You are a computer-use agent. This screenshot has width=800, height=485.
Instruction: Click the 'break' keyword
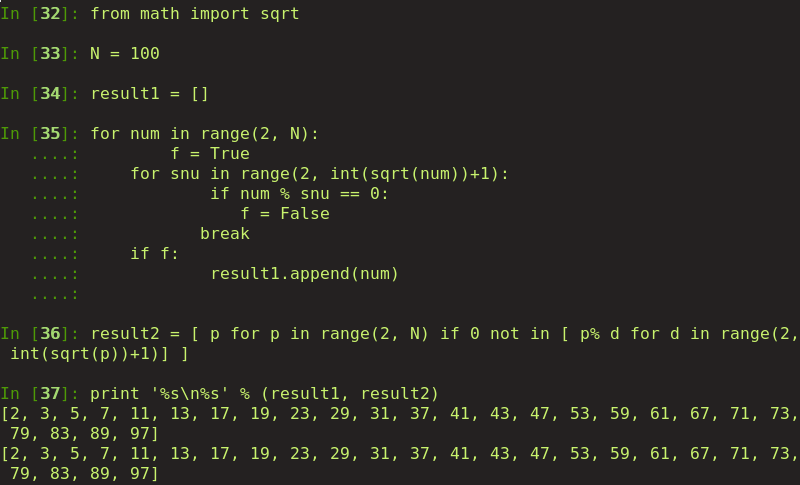(x=224, y=233)
